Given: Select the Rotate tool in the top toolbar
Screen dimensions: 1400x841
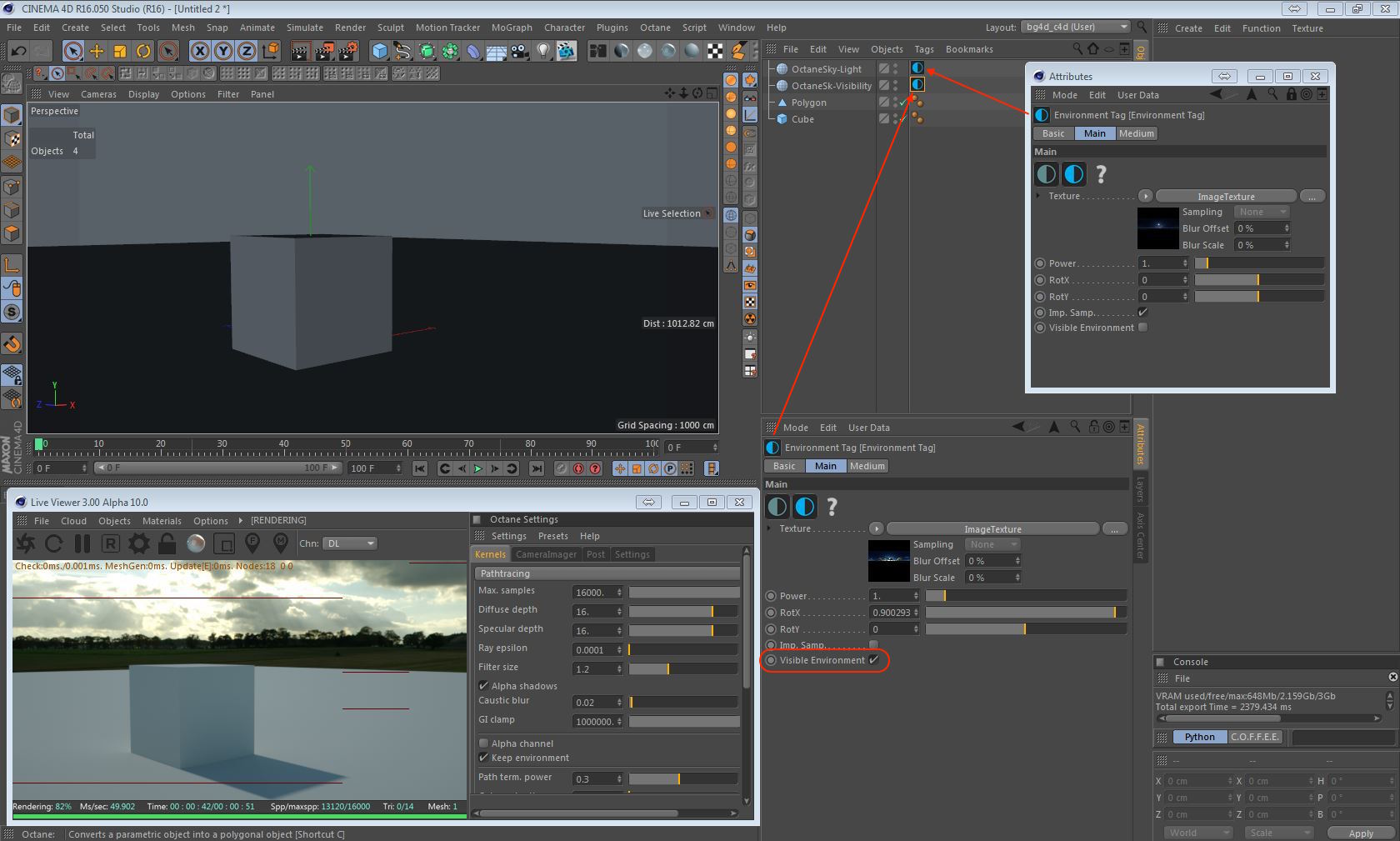Looking at the screenshot, I should pyautogui.click(x=143, y=51).
